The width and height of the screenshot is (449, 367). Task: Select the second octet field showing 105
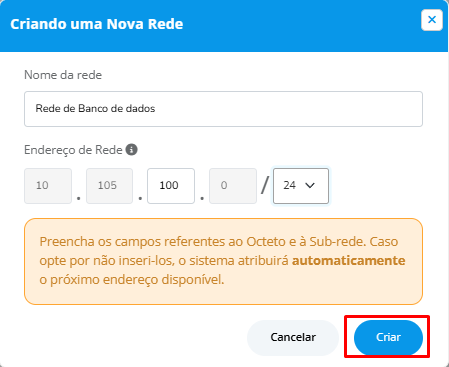(x=109, y=186)
